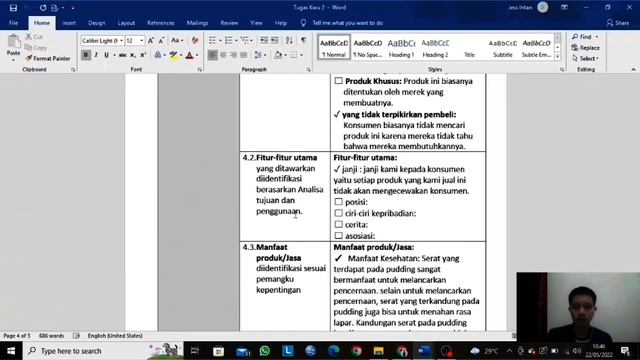640x360 pixels.
Task: Check the ciri-ciri kepribadian checkbox
Action: [338, 213]
